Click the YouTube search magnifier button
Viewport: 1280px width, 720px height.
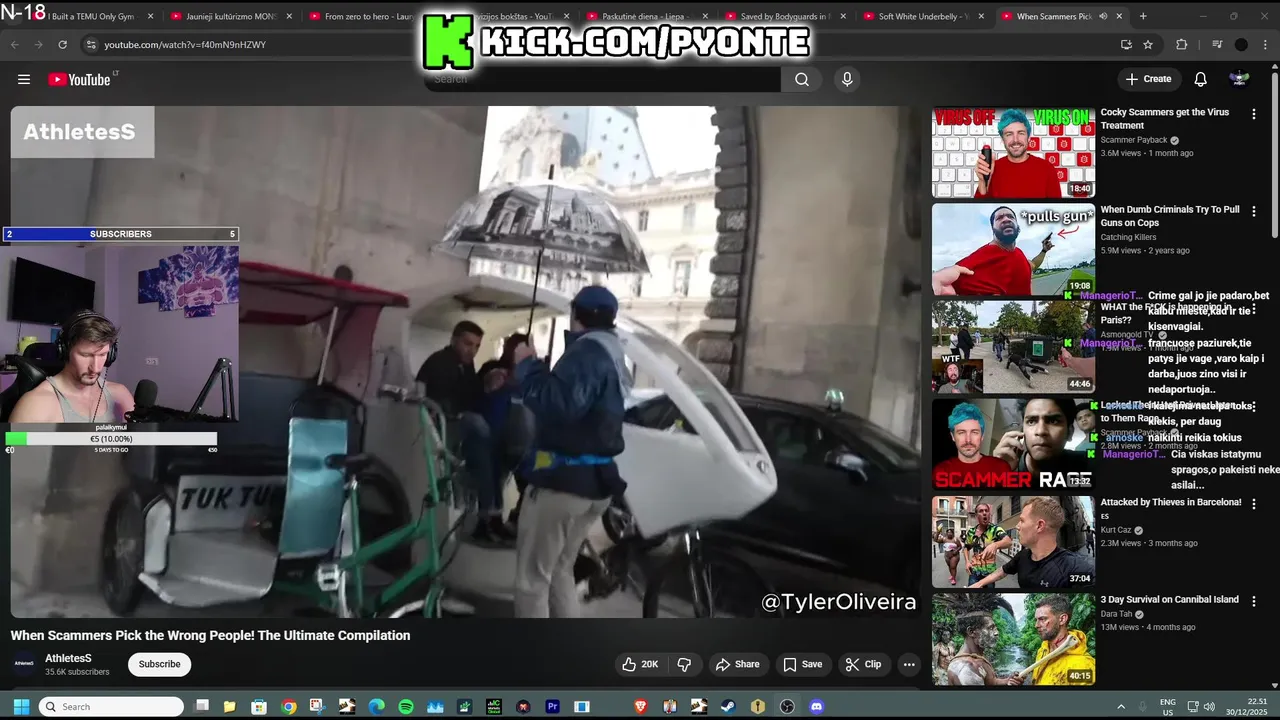(x=802, y=79)
